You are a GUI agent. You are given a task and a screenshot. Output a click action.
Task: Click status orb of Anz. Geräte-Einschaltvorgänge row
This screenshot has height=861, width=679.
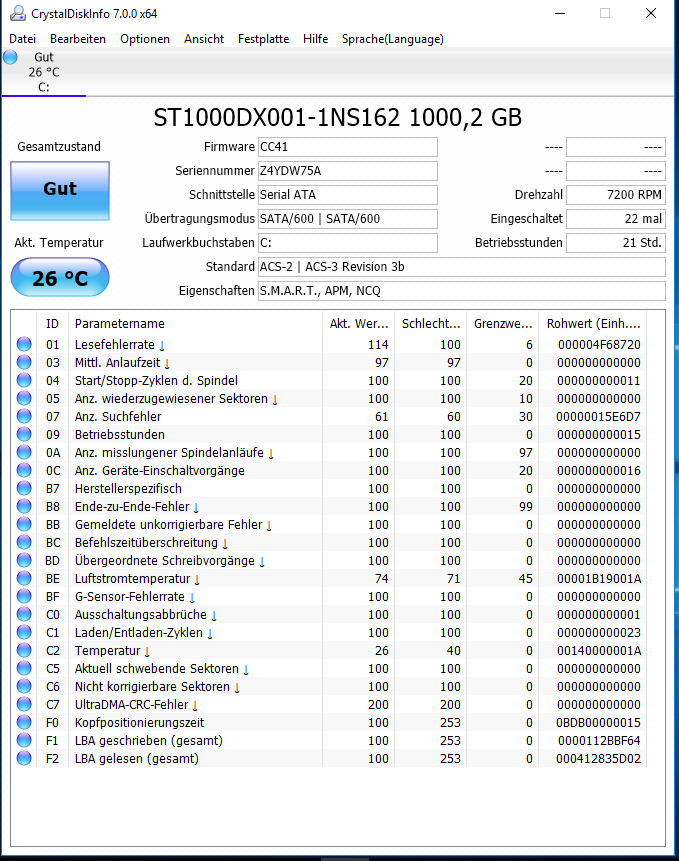pyautogui.click(x=24, y=471)
